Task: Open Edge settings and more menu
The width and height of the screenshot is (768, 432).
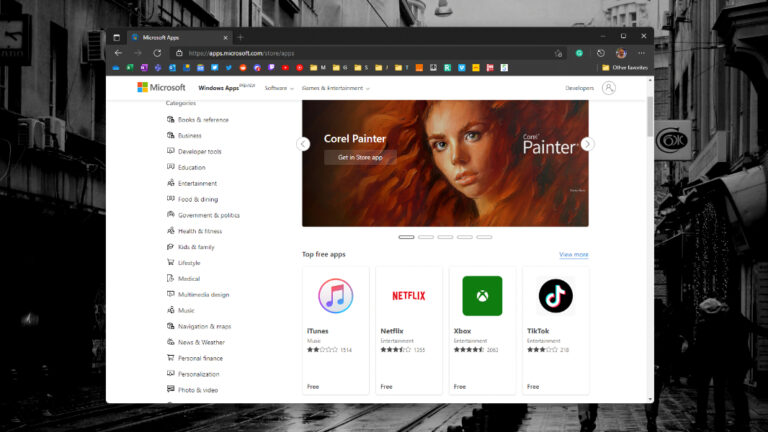Action: [x=642, y=53]
